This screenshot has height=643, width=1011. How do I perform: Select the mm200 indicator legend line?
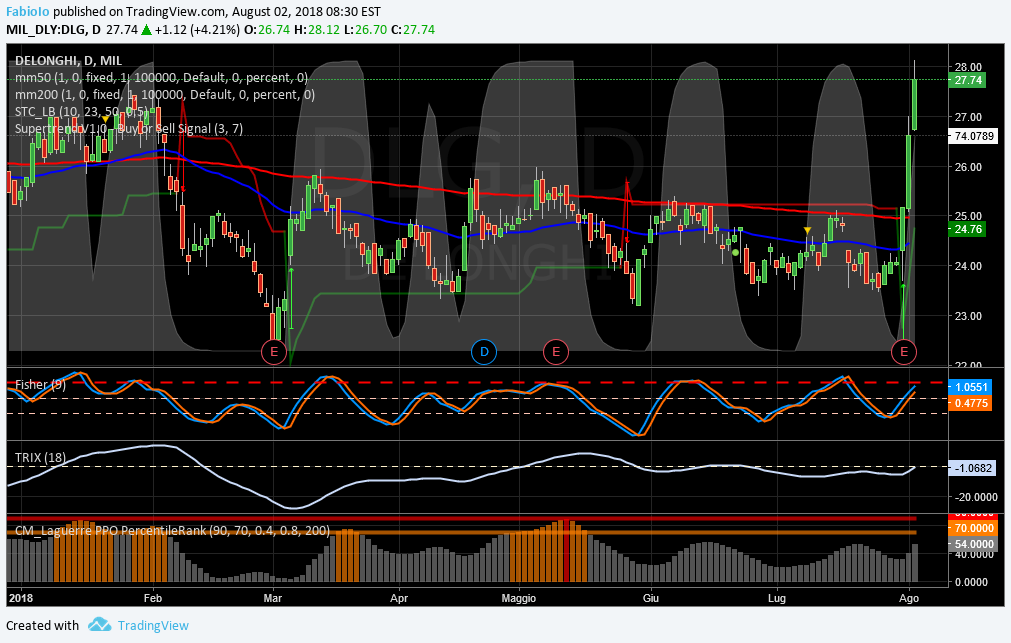coord(164,95)
